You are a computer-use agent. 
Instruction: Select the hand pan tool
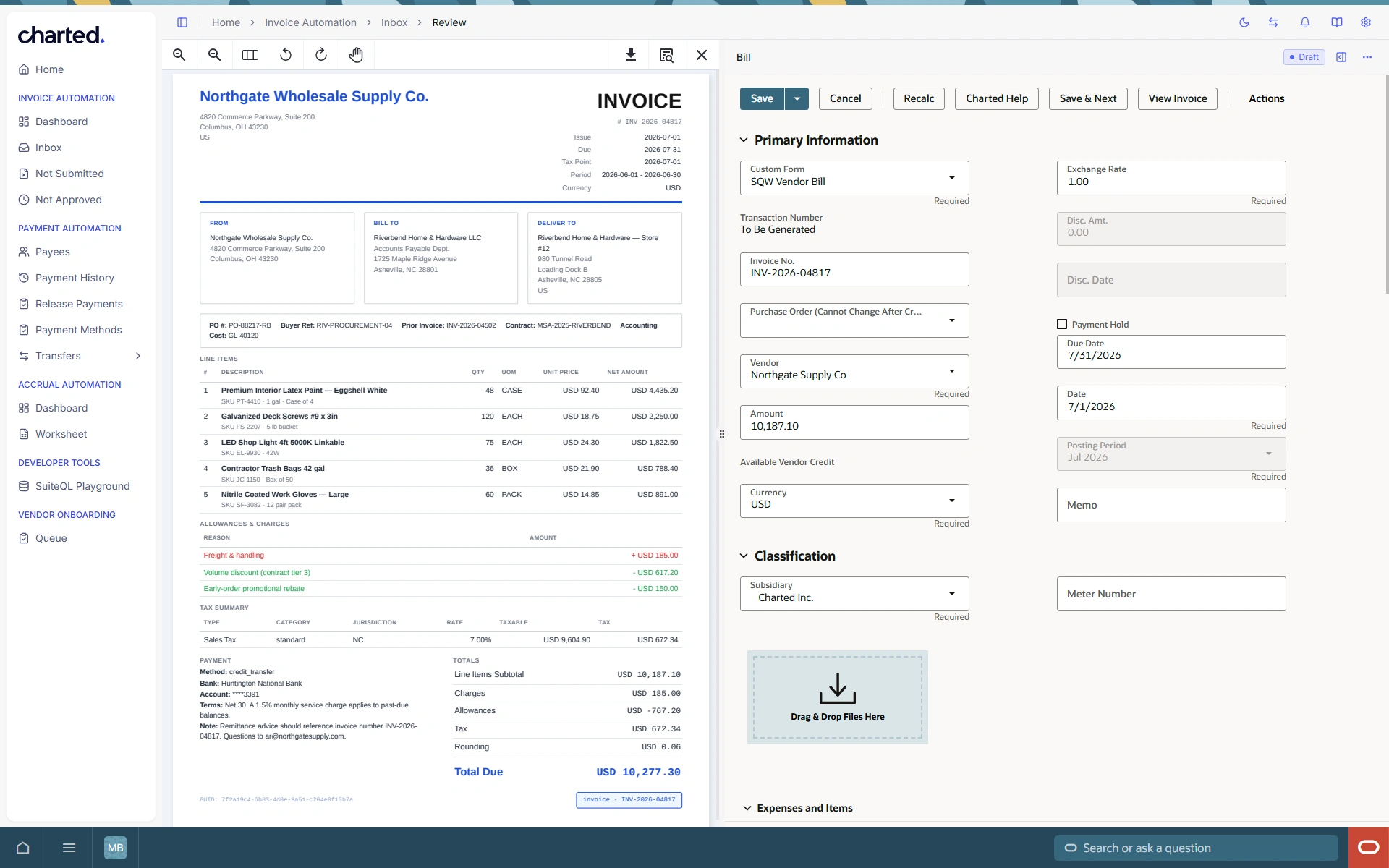356,55
